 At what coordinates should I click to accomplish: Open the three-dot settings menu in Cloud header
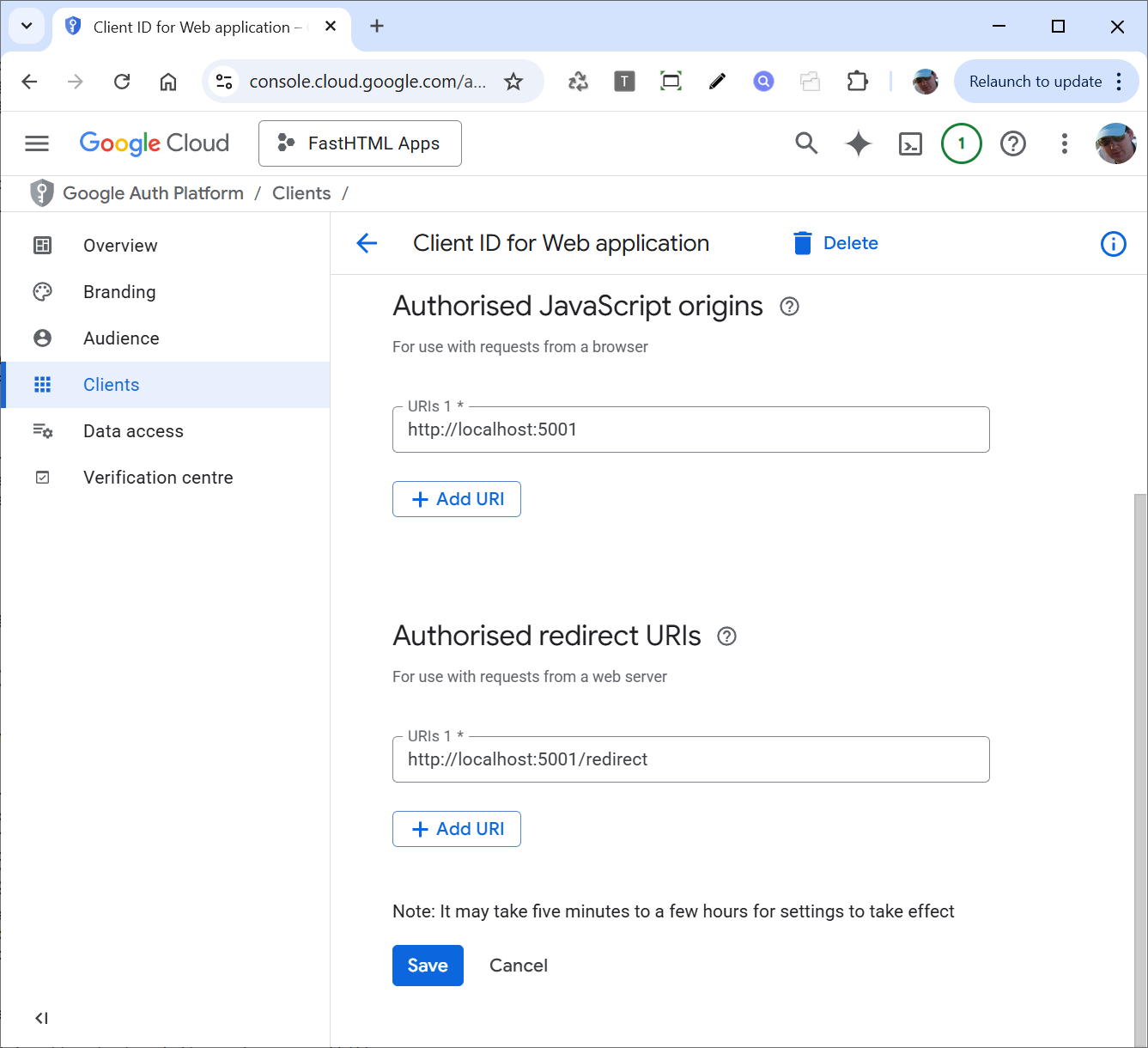1064,143
